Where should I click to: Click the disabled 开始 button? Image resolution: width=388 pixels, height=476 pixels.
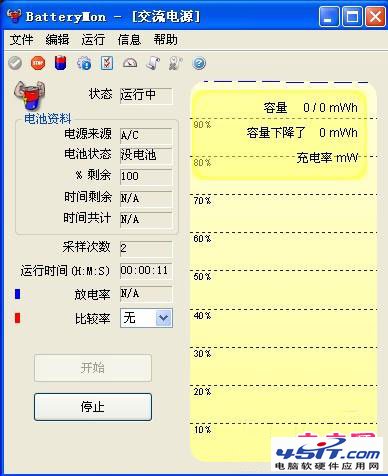click(x=93, y=368)
